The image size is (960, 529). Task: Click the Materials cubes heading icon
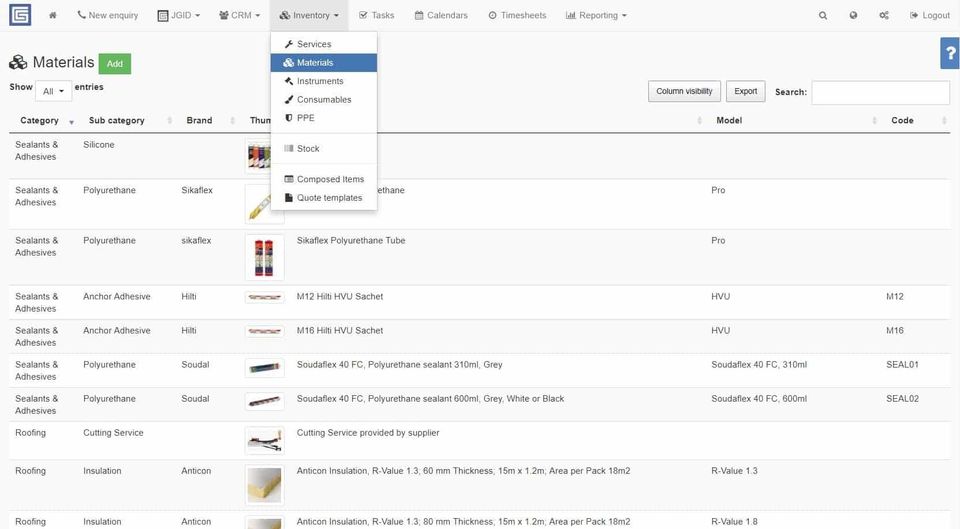tap(18, 62)
